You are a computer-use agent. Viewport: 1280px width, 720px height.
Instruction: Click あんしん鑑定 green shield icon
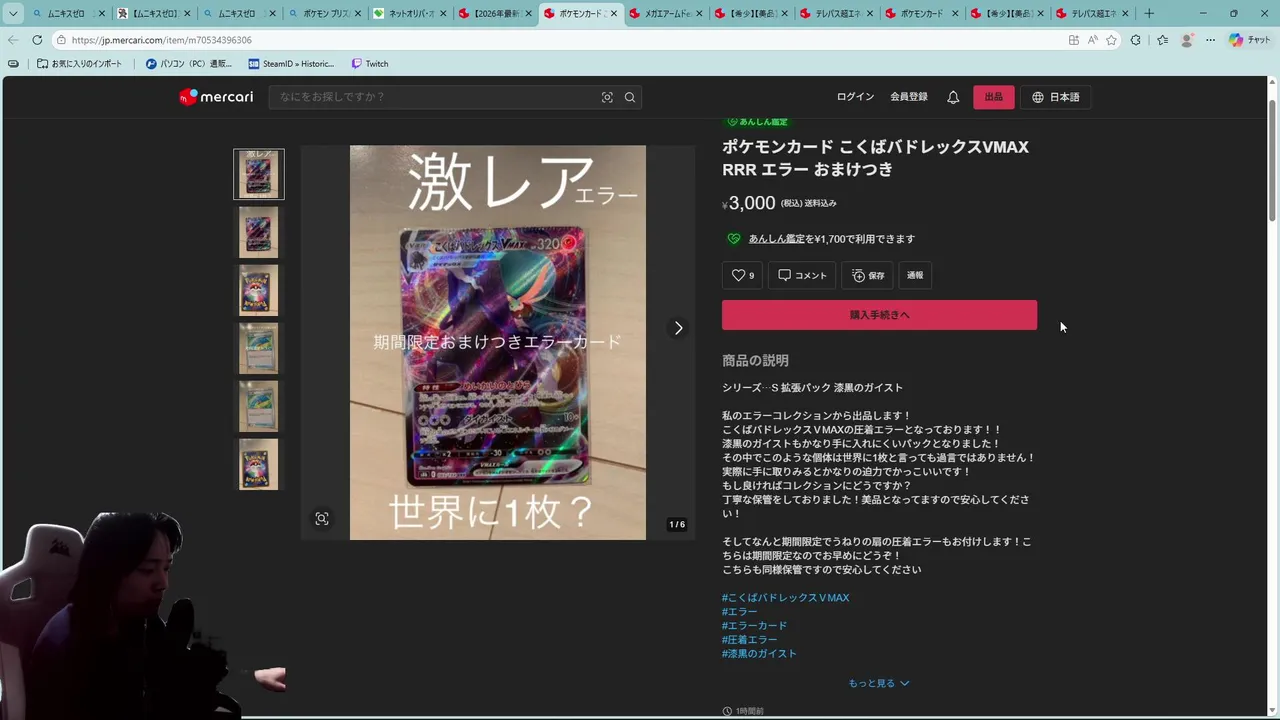click(x=733, y=239)
